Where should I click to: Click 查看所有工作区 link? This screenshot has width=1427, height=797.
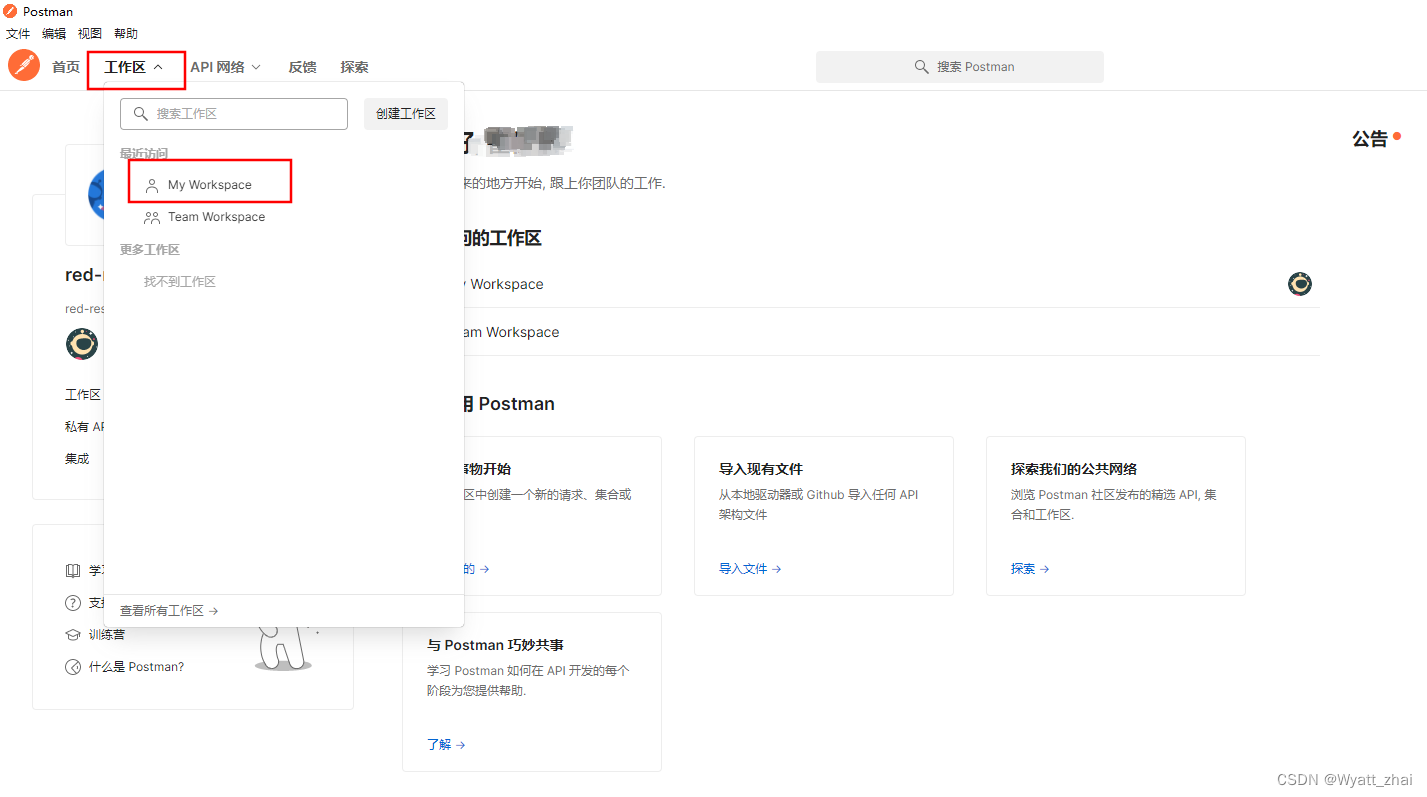(x=169, y=611)
